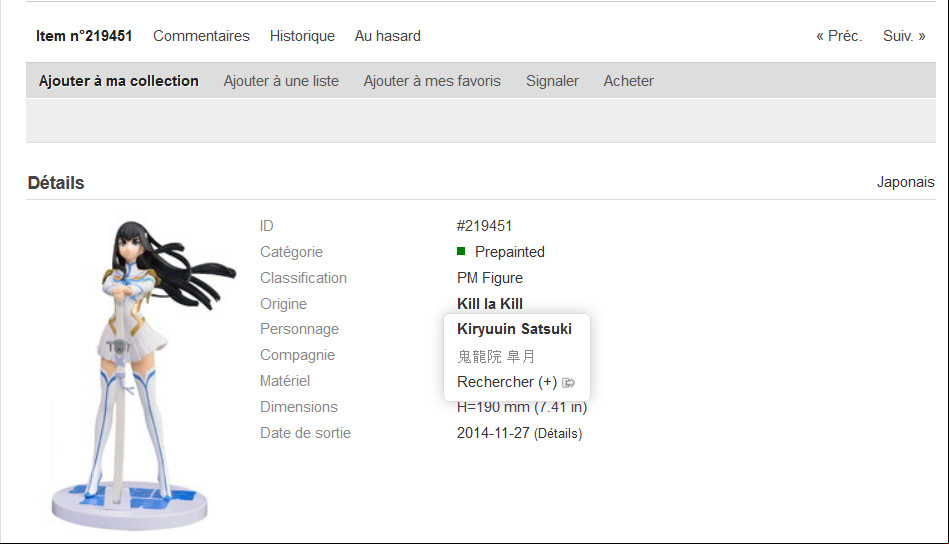Select the ID value #219451

click(x=484, y=226)
